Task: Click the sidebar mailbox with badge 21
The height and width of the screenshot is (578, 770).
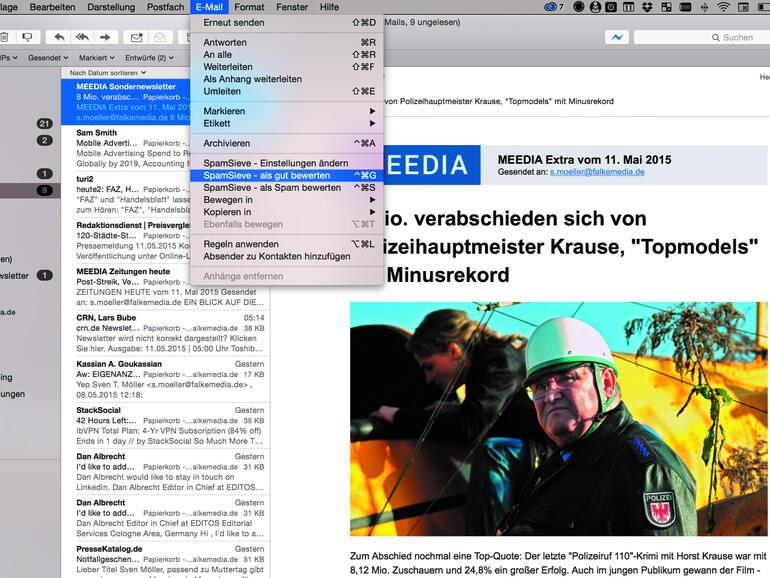Action: pos(30,124)
